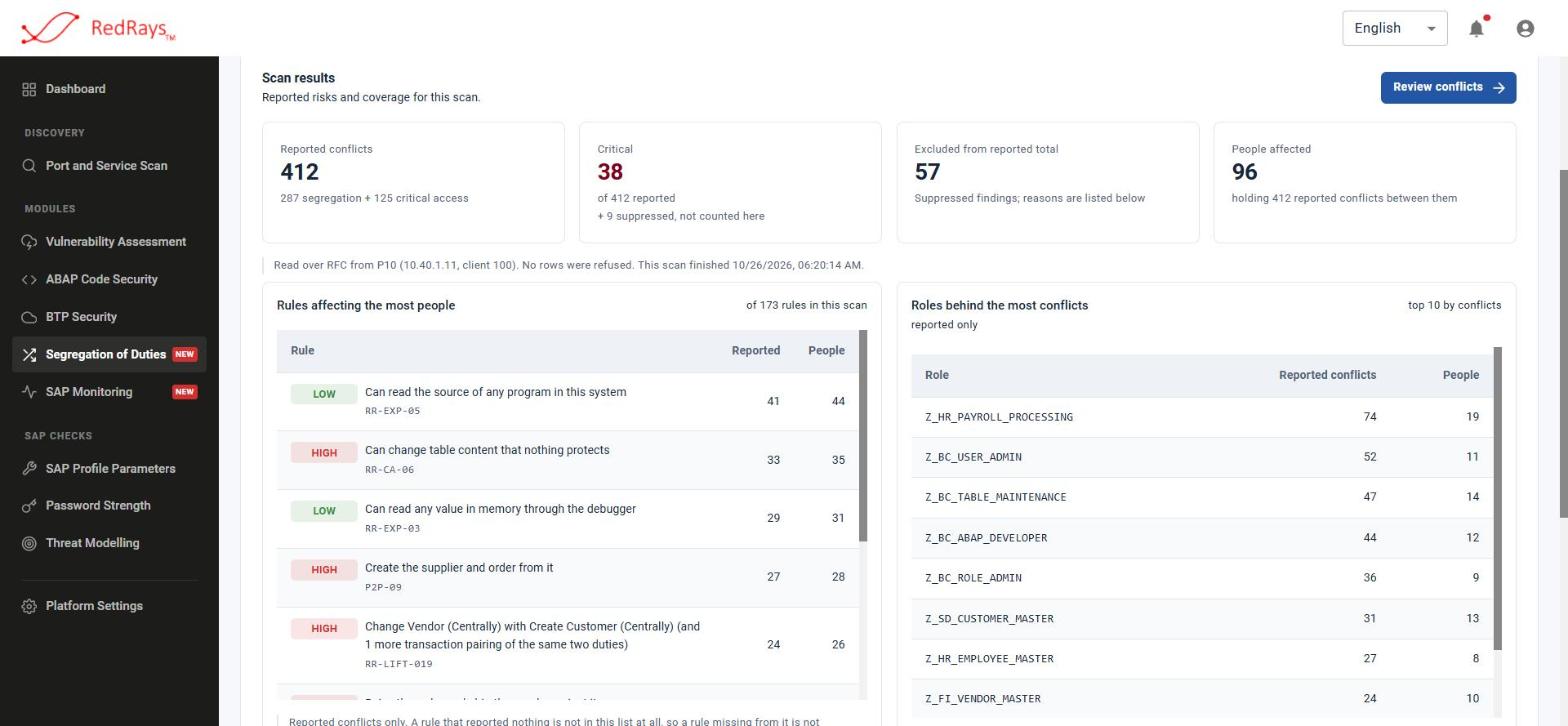Open SAP Monitoring page
This screenshot has width=1568, height=726.
click(x=109, y=392)
